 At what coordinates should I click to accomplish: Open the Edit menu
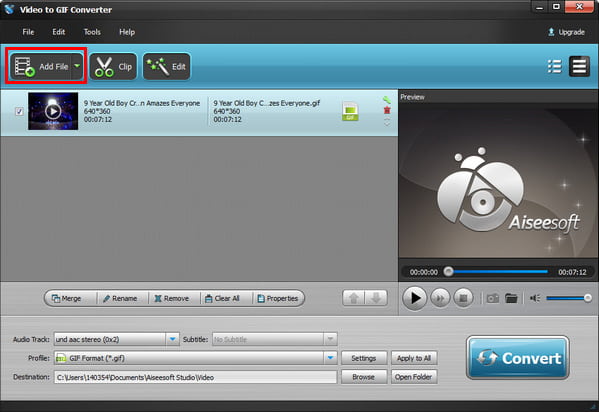point(58,32)
